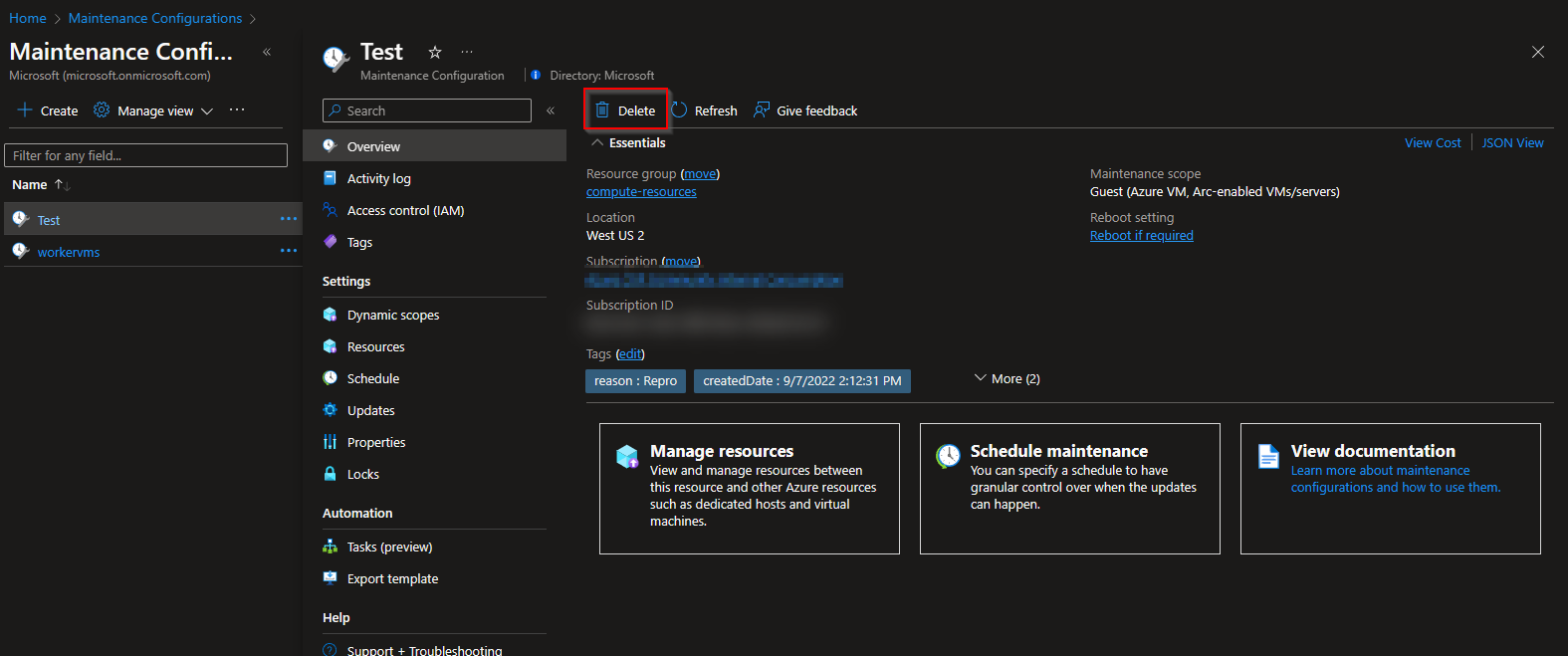Expand More (2) tags
This screenshot has height=656, width=1568.
click(x=1007, y=378)
